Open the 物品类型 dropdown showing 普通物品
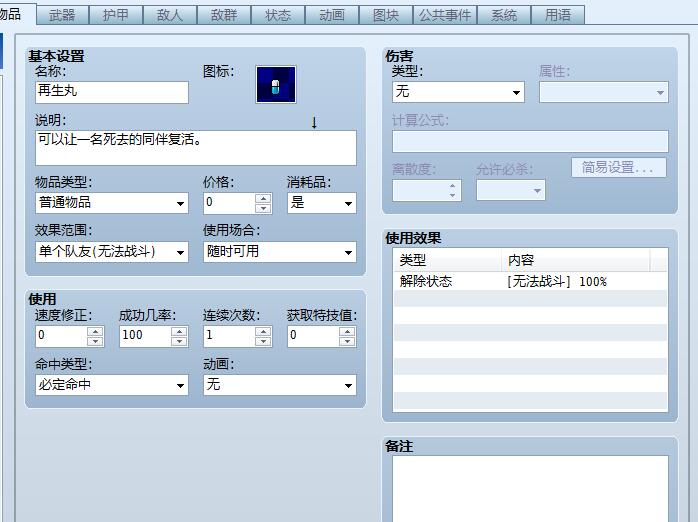The image size is (698, 522). coord(112,203)
